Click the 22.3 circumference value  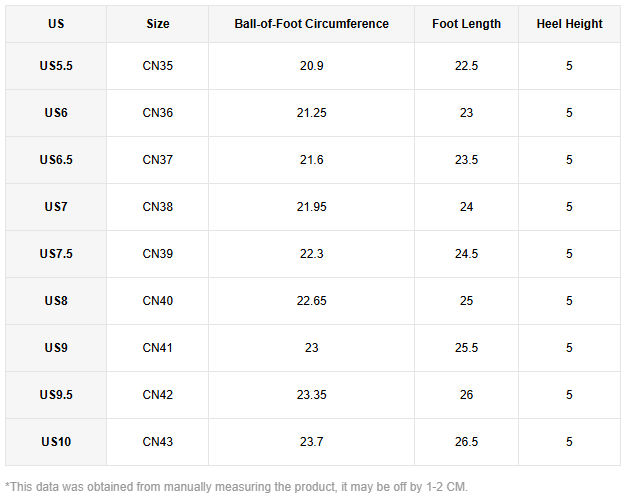pyautogui.click(x=311, y=254)
